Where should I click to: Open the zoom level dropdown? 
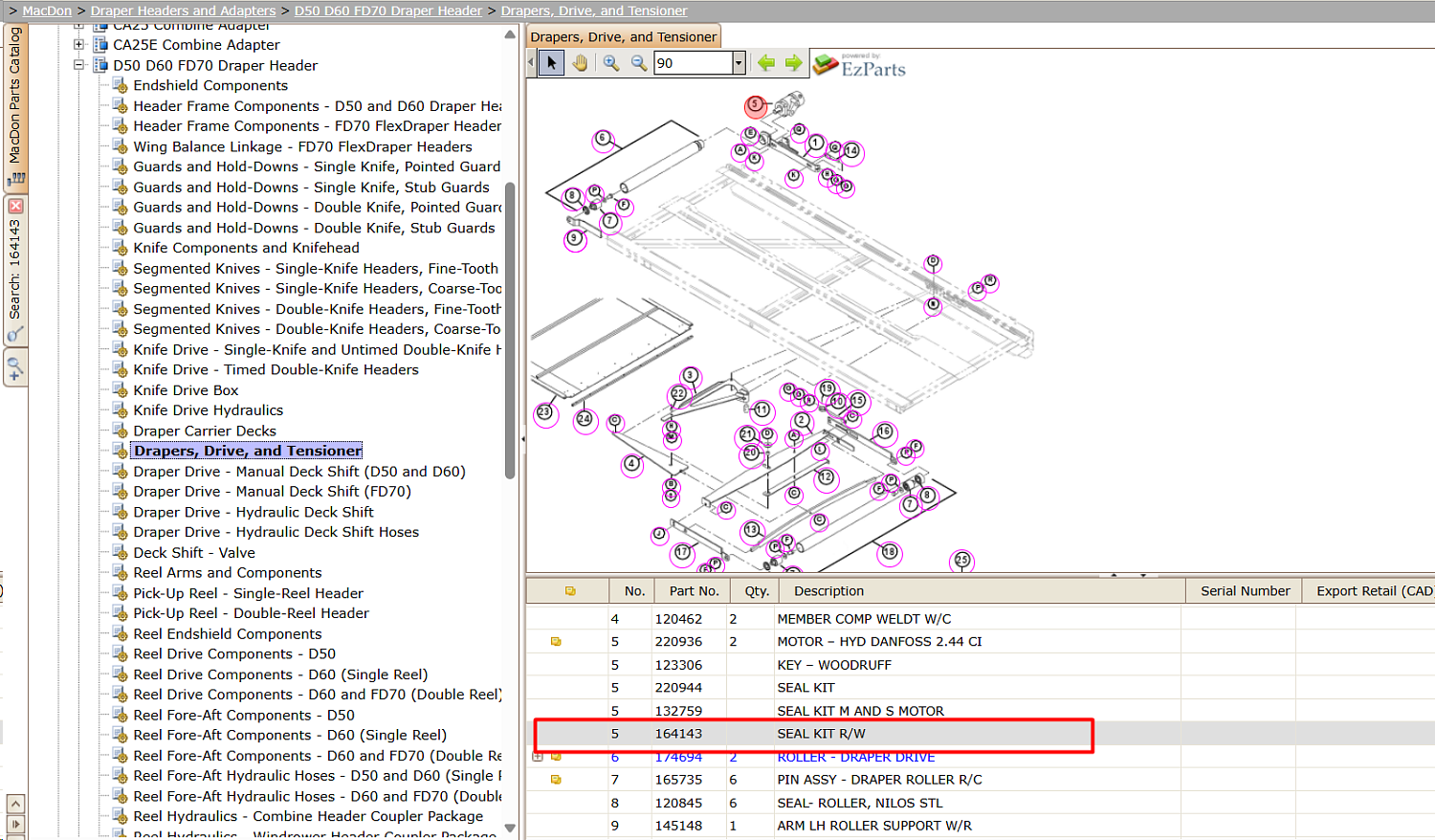[x=739, y=63]
